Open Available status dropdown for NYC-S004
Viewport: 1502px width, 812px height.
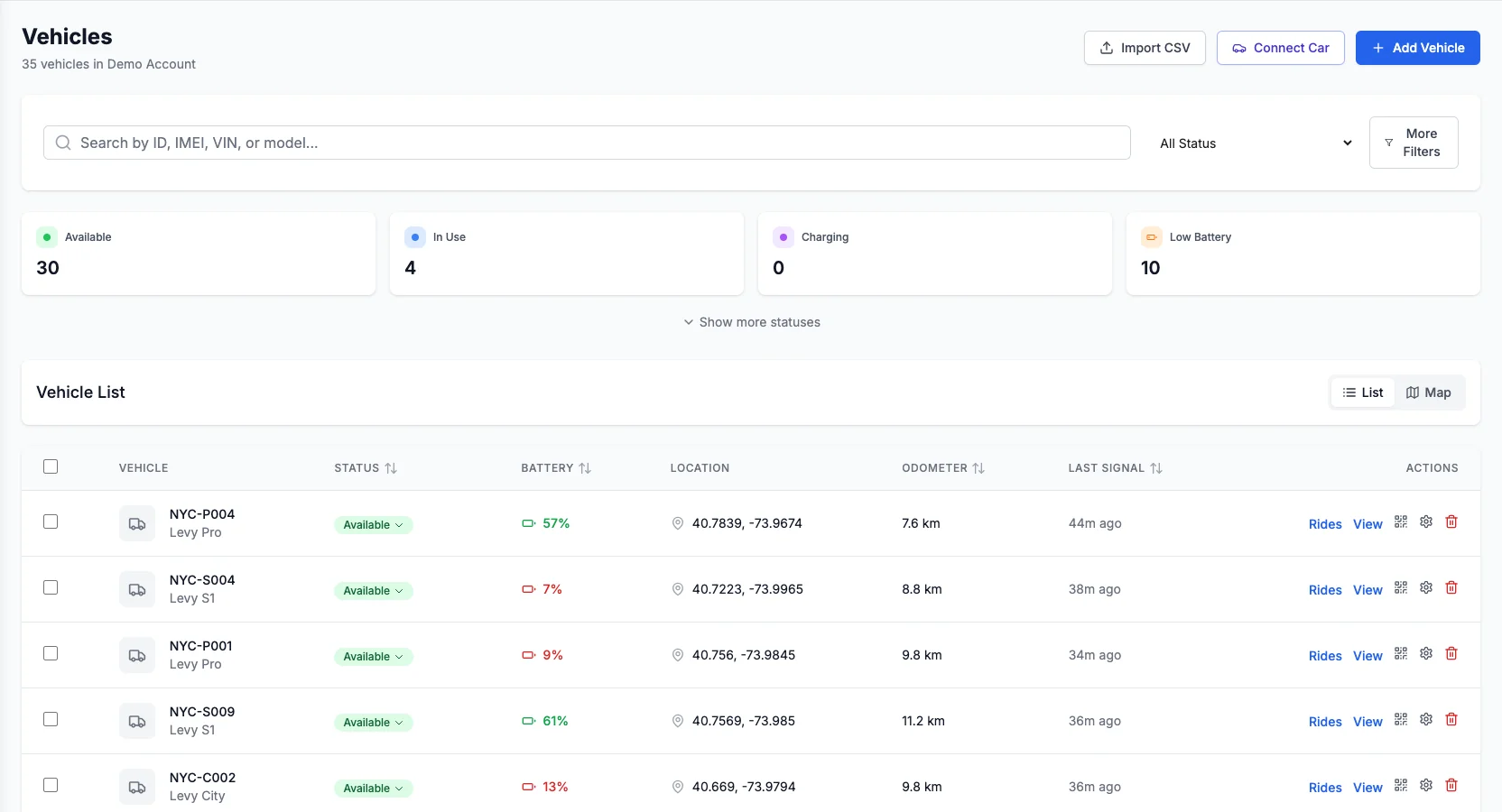pyautogui.click(x=374, y=590)
